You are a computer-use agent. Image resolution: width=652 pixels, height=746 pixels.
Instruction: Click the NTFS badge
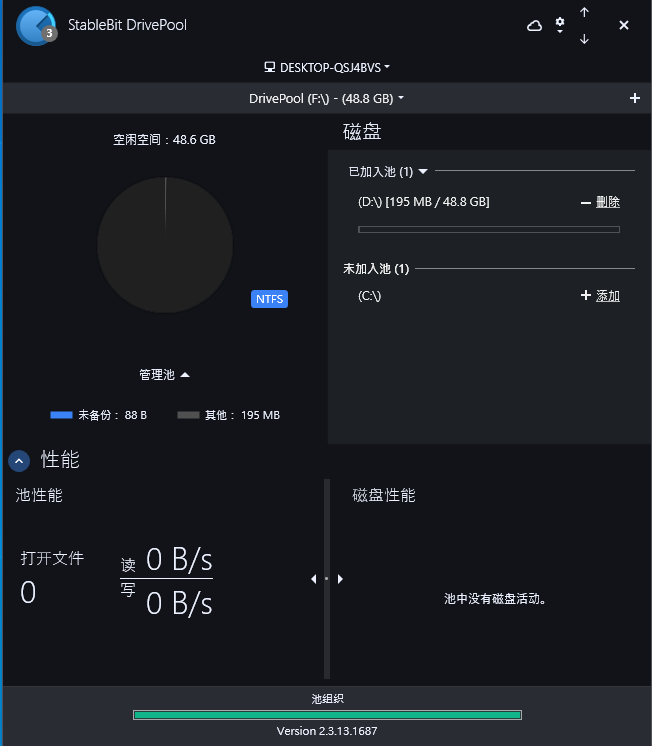(x=269, y=299)
